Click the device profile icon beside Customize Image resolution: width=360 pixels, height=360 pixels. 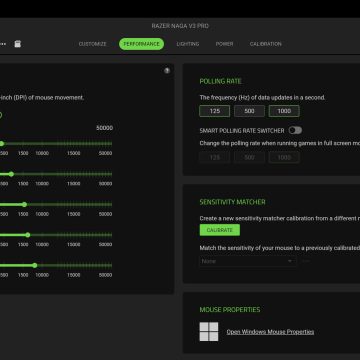pos(18,44)
